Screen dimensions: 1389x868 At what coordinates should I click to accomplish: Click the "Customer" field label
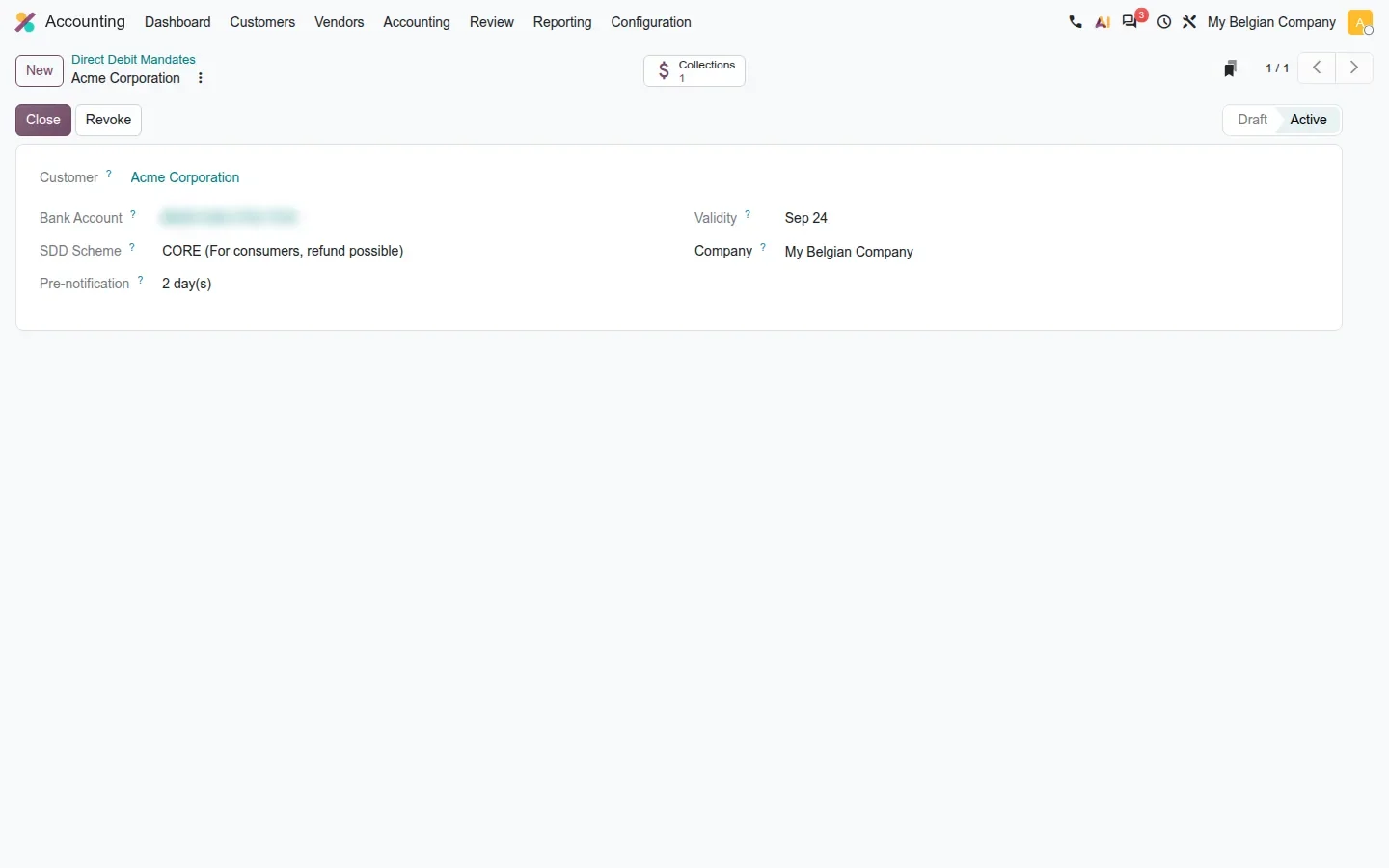68,177
